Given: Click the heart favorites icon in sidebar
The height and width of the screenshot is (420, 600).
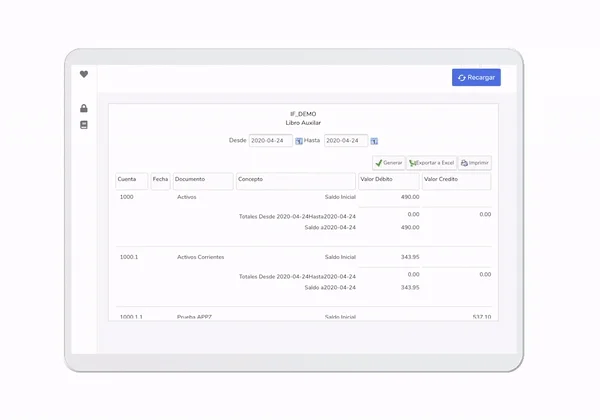Looking at the screenshot, I should pyautogui.click(x=84, y=74).
